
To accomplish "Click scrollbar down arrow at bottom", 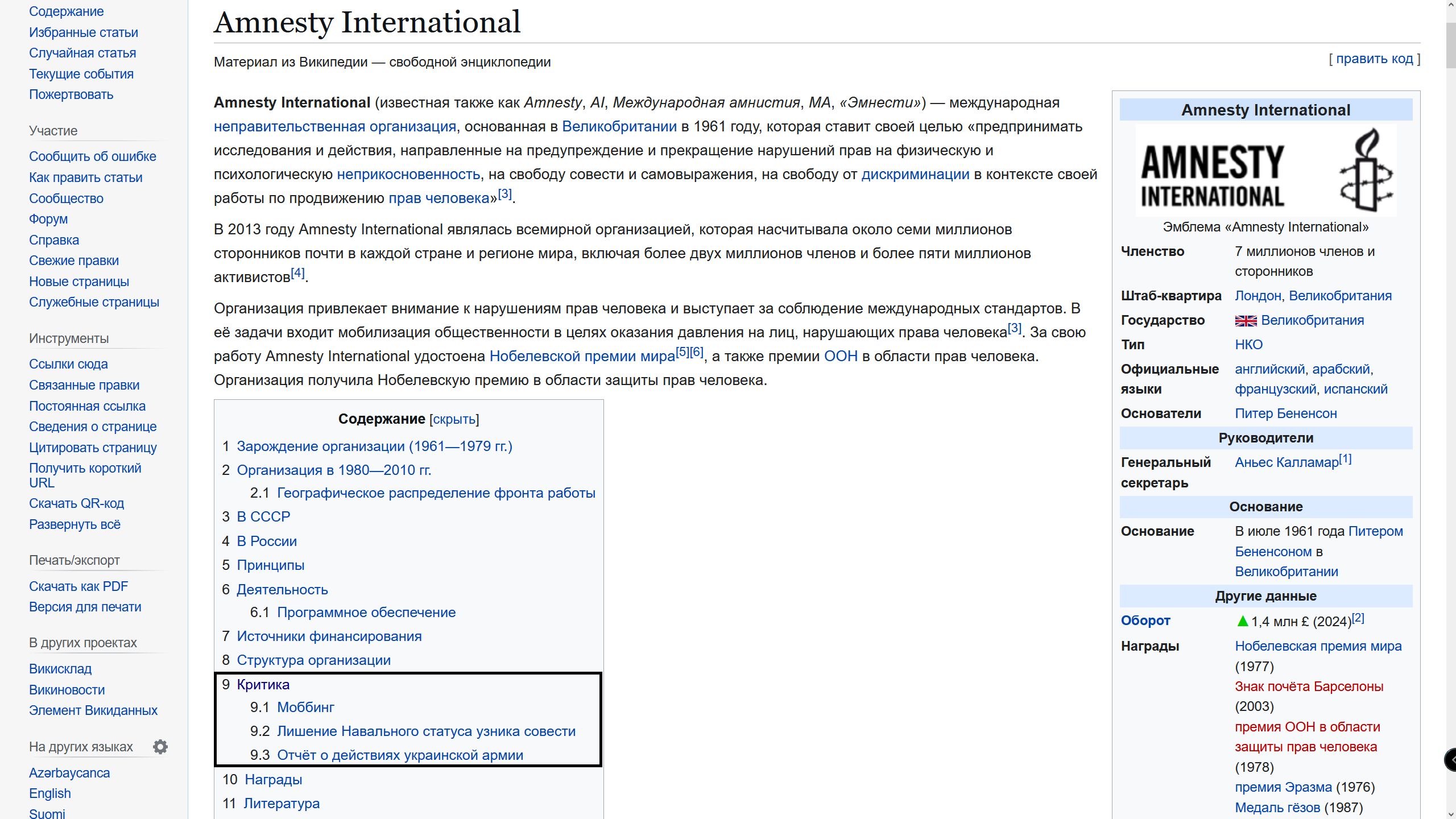I will (1450, 814).
